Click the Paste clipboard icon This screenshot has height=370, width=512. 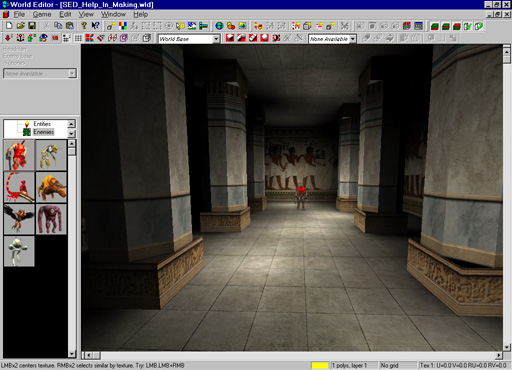click(70, 26)
